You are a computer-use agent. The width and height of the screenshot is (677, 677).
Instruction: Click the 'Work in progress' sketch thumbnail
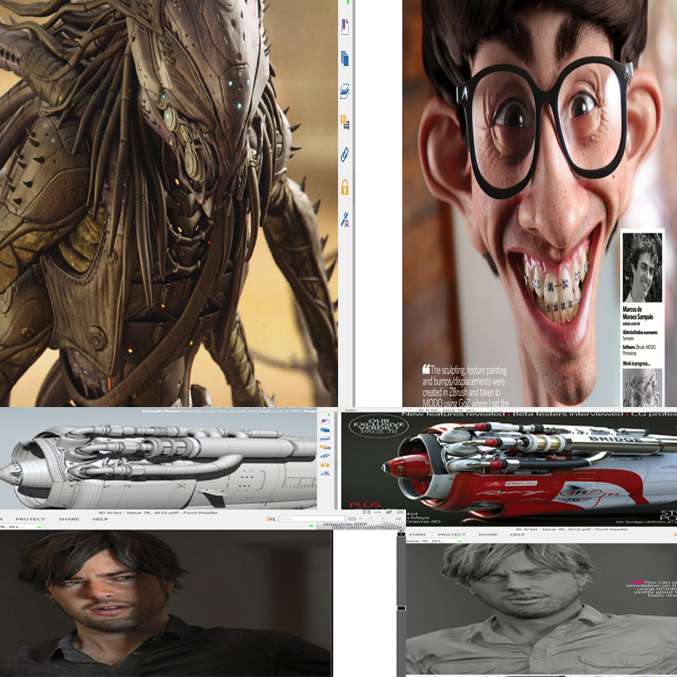coord(642,387)
